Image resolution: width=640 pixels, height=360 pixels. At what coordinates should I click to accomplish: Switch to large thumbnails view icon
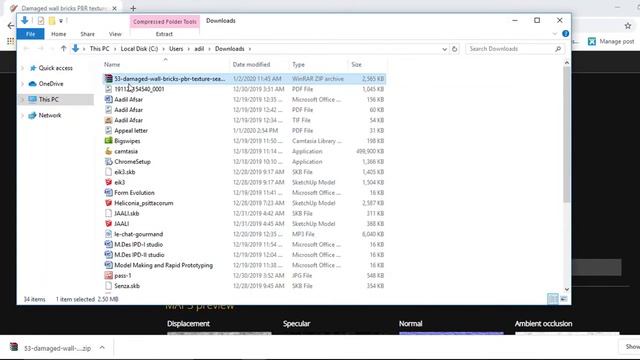pyautogui.click(x=564, y=299)
